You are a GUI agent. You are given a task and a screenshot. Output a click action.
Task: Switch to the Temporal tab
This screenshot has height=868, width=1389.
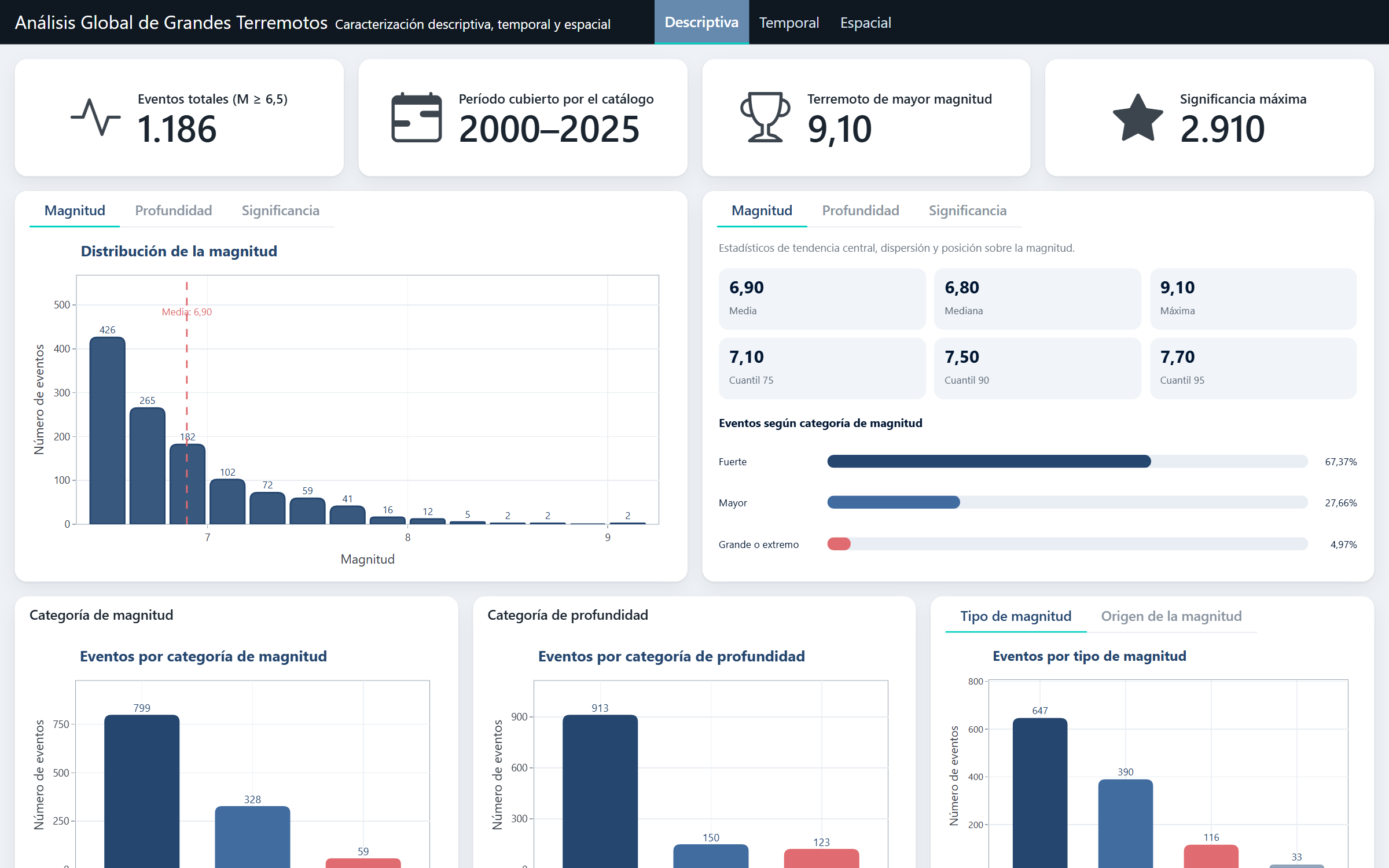[789, 23]
